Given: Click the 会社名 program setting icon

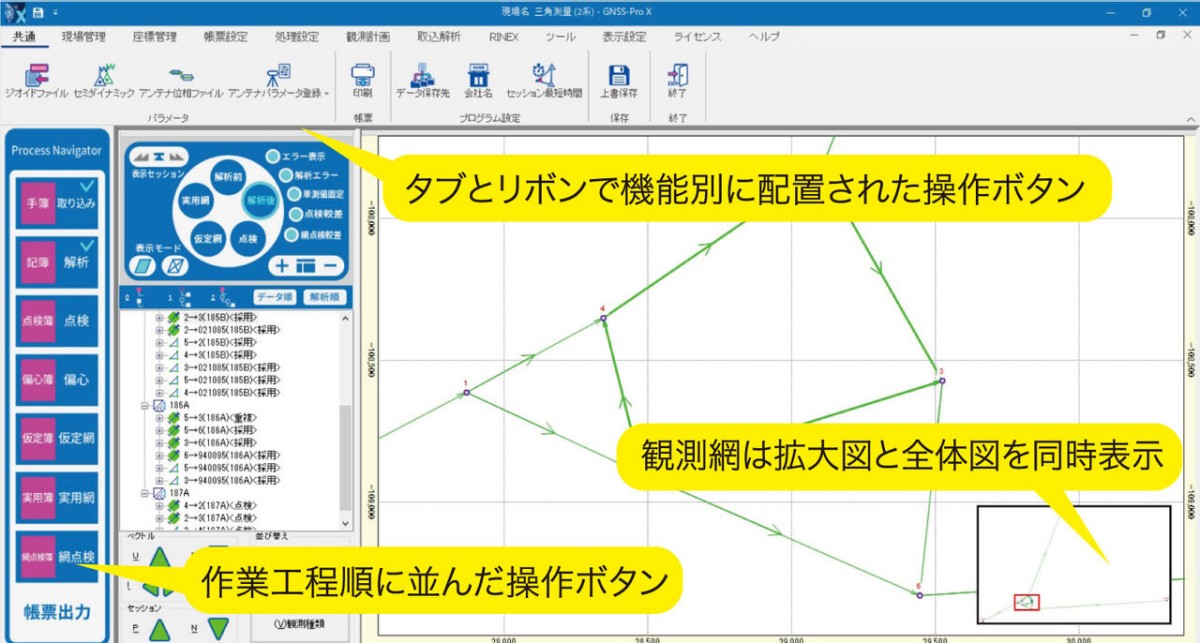Looking at the screenshot, I should [479, 78].
